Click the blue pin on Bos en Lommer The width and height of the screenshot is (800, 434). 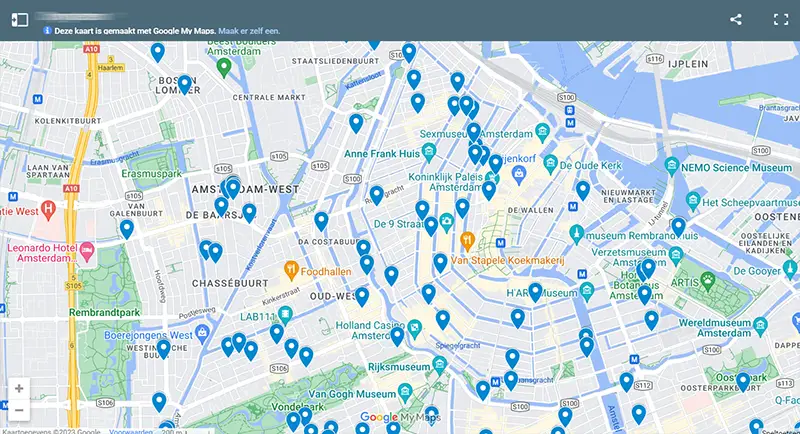point(184,84)
